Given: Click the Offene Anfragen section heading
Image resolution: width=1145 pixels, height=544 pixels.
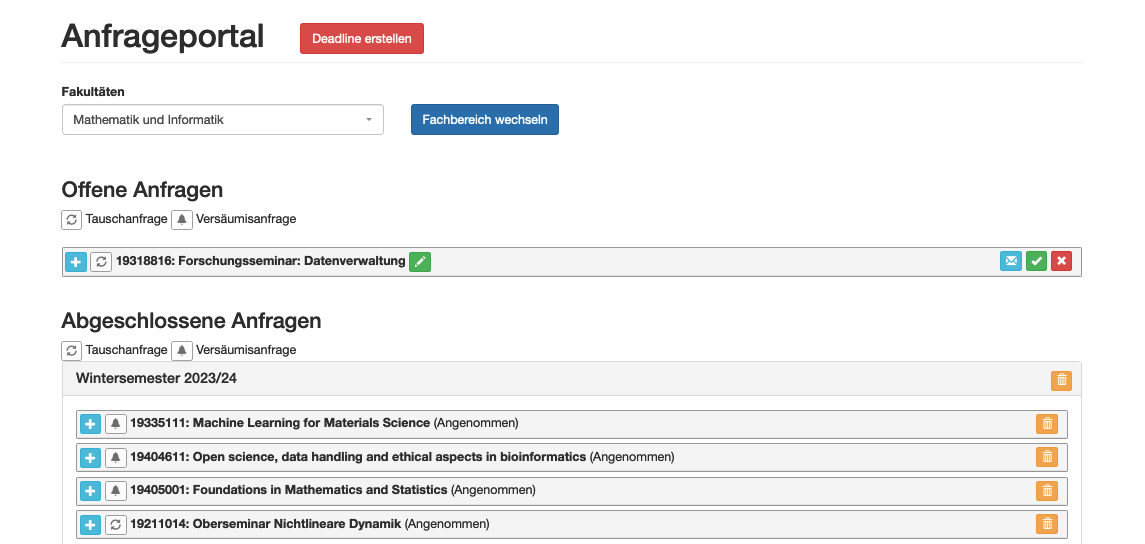Looking at the screenshot, I should point(142,190).
